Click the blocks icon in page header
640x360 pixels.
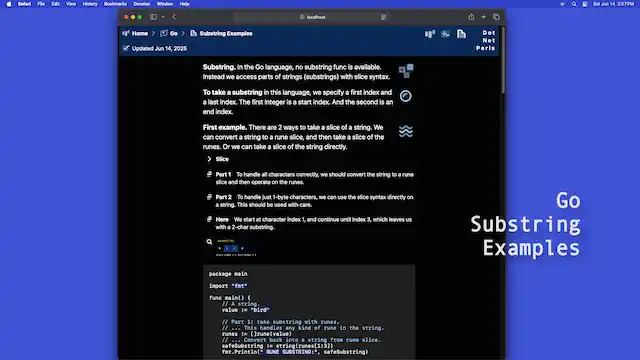pos(430,34)
